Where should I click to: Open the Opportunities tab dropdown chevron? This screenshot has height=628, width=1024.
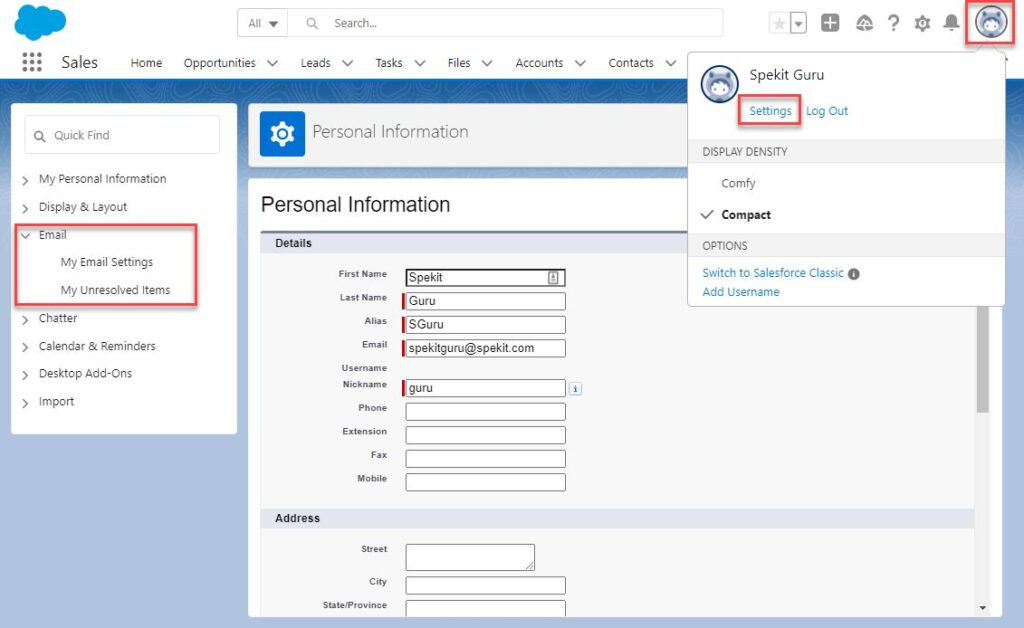pos(272,63)
